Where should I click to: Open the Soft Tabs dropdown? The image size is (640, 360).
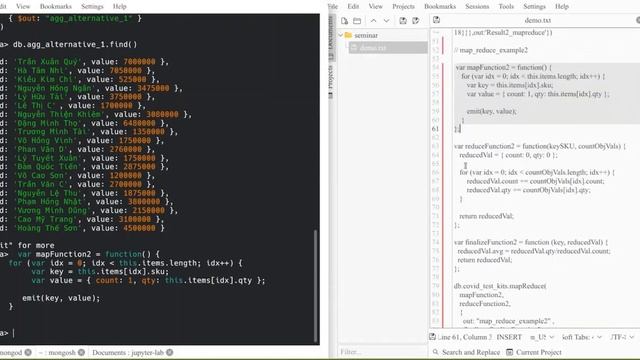pyautogui.click(x=582, y=337)
